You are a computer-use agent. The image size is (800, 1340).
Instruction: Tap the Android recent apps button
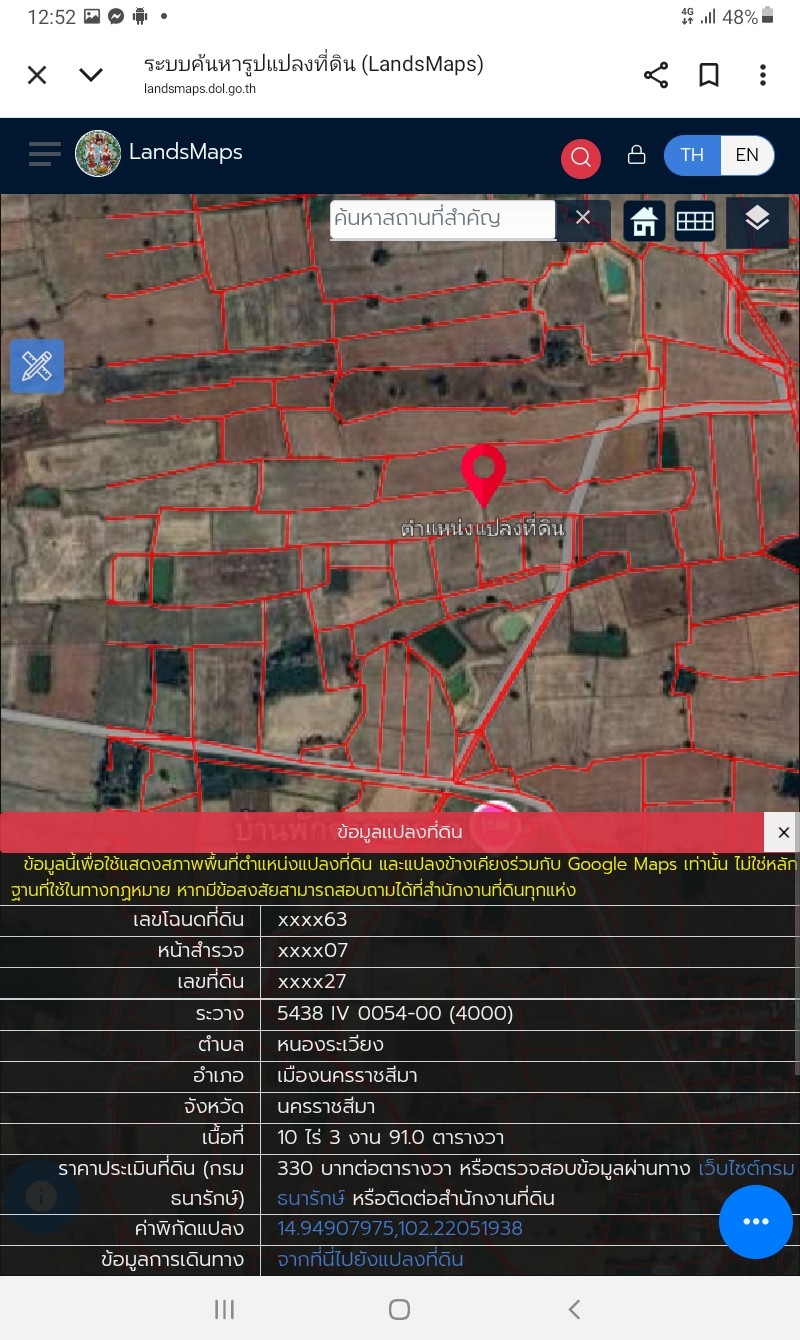(x=225, y=1309)
